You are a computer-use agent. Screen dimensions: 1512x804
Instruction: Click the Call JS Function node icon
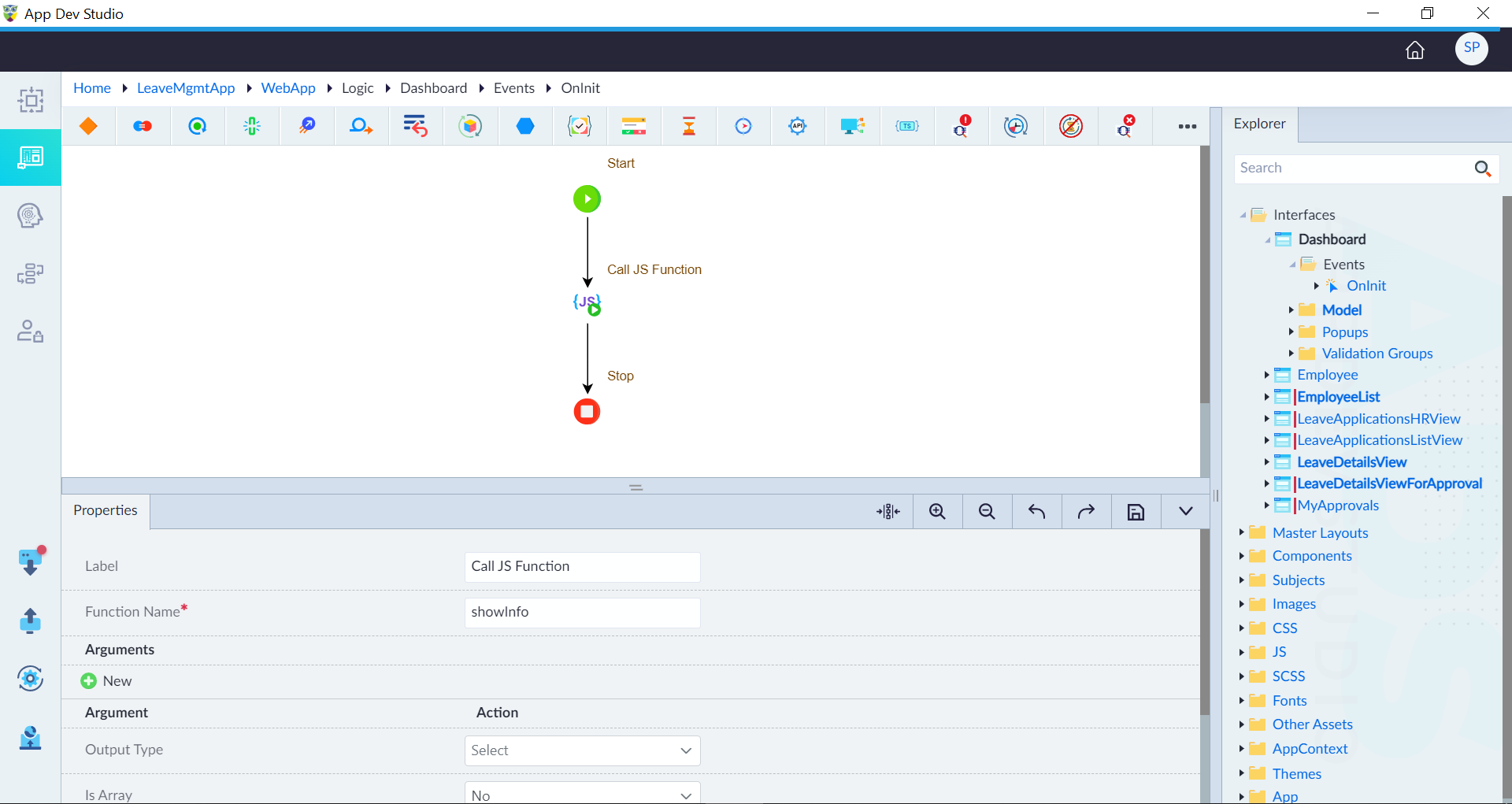tap(587, 303)
